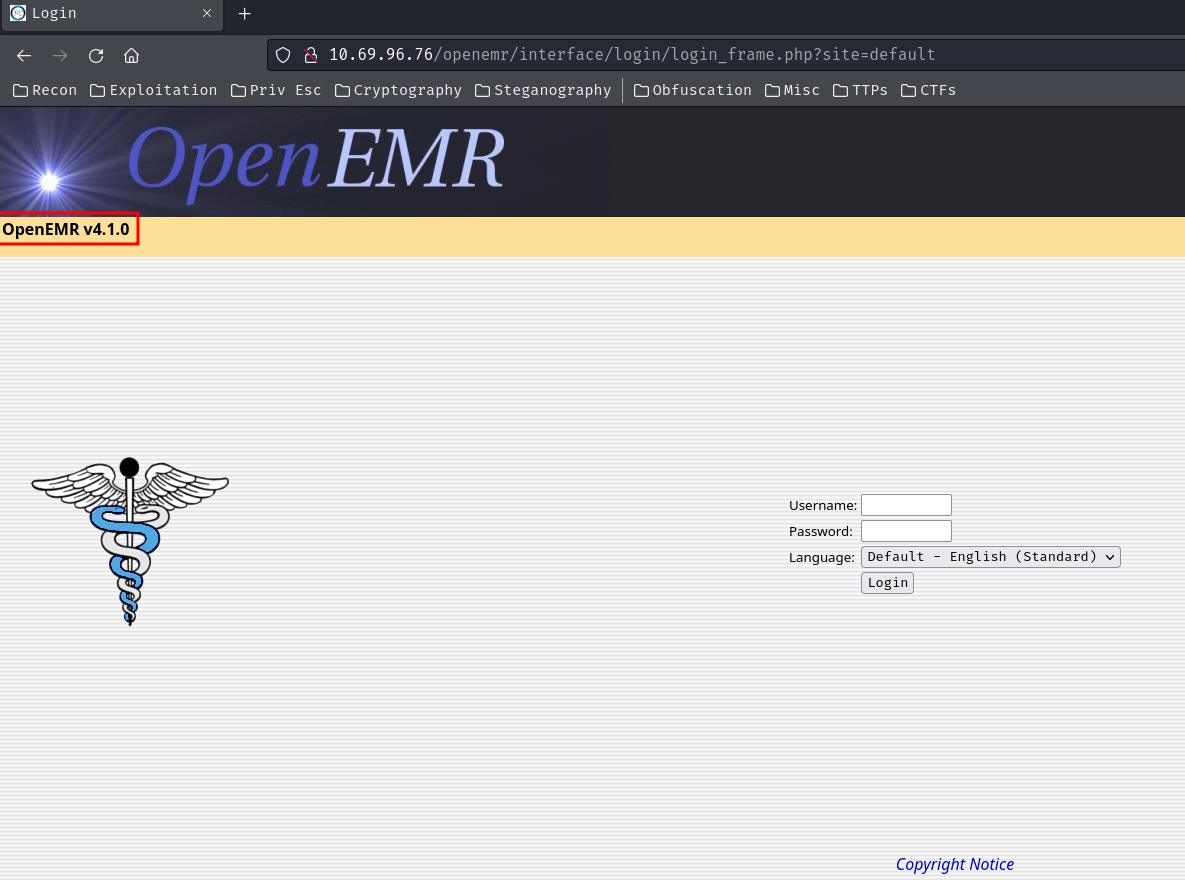
Task: Click the insecure connection padlock icon
Action: pyautogui.click(x=311, y=55)
